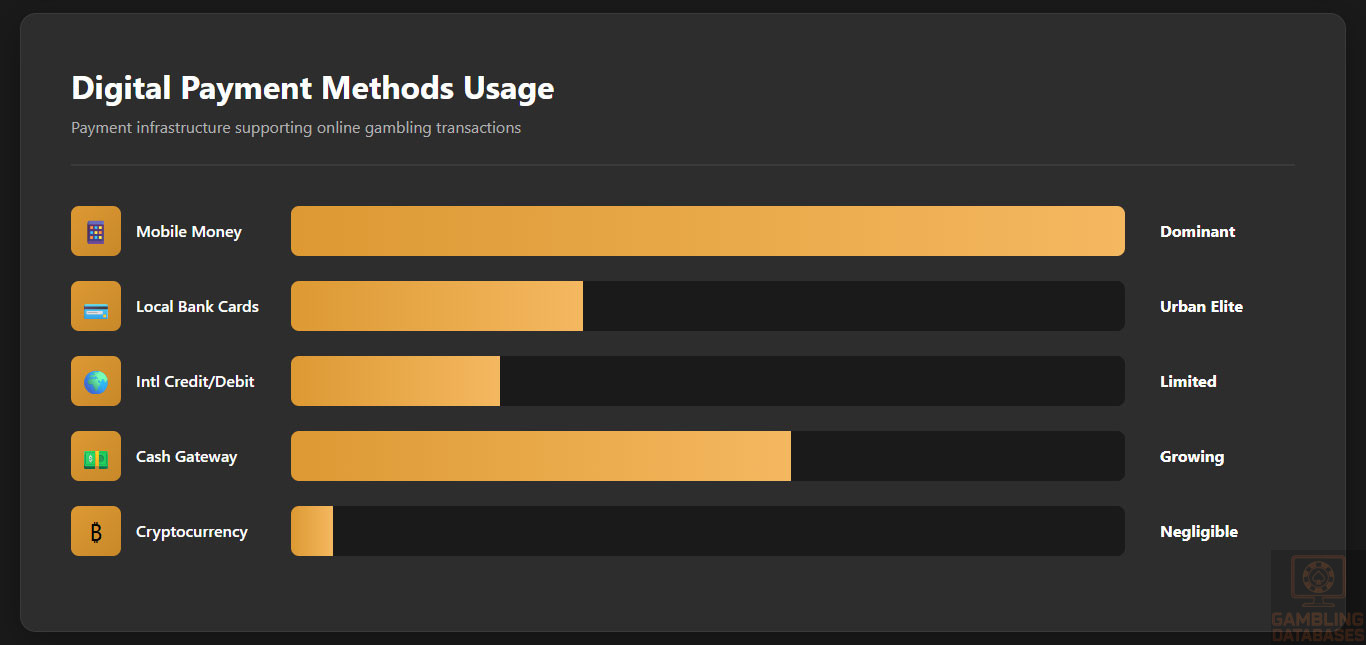This screenshot has width=1366, height=645.
Task: Select the Cash Gateway label
Action: click(x=186, y=457)
